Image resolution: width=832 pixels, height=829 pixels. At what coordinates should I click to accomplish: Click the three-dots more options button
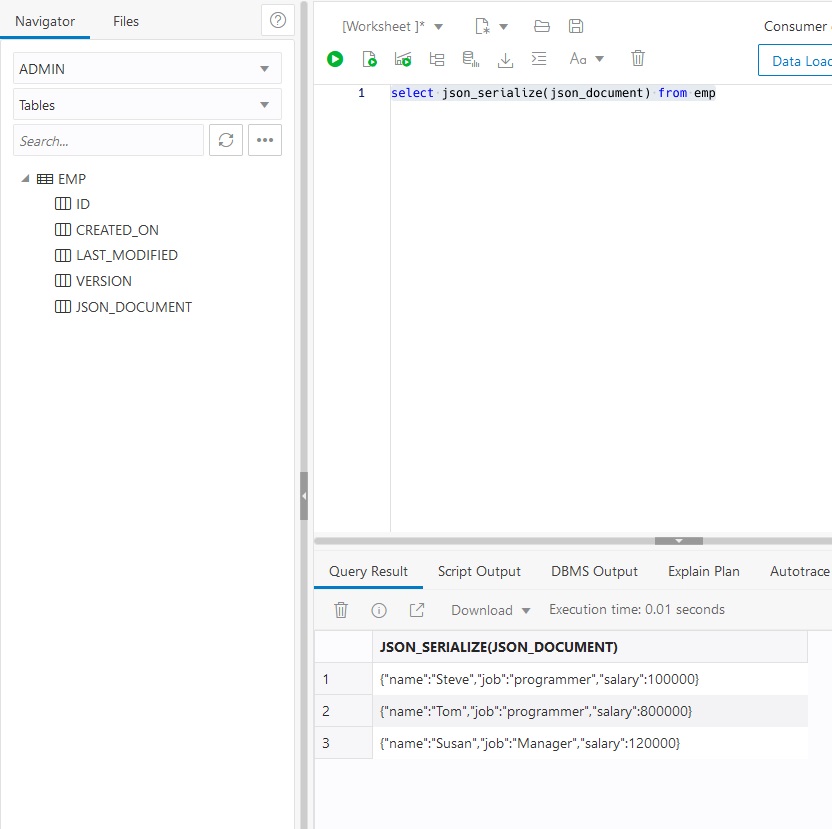click(265, 140)
